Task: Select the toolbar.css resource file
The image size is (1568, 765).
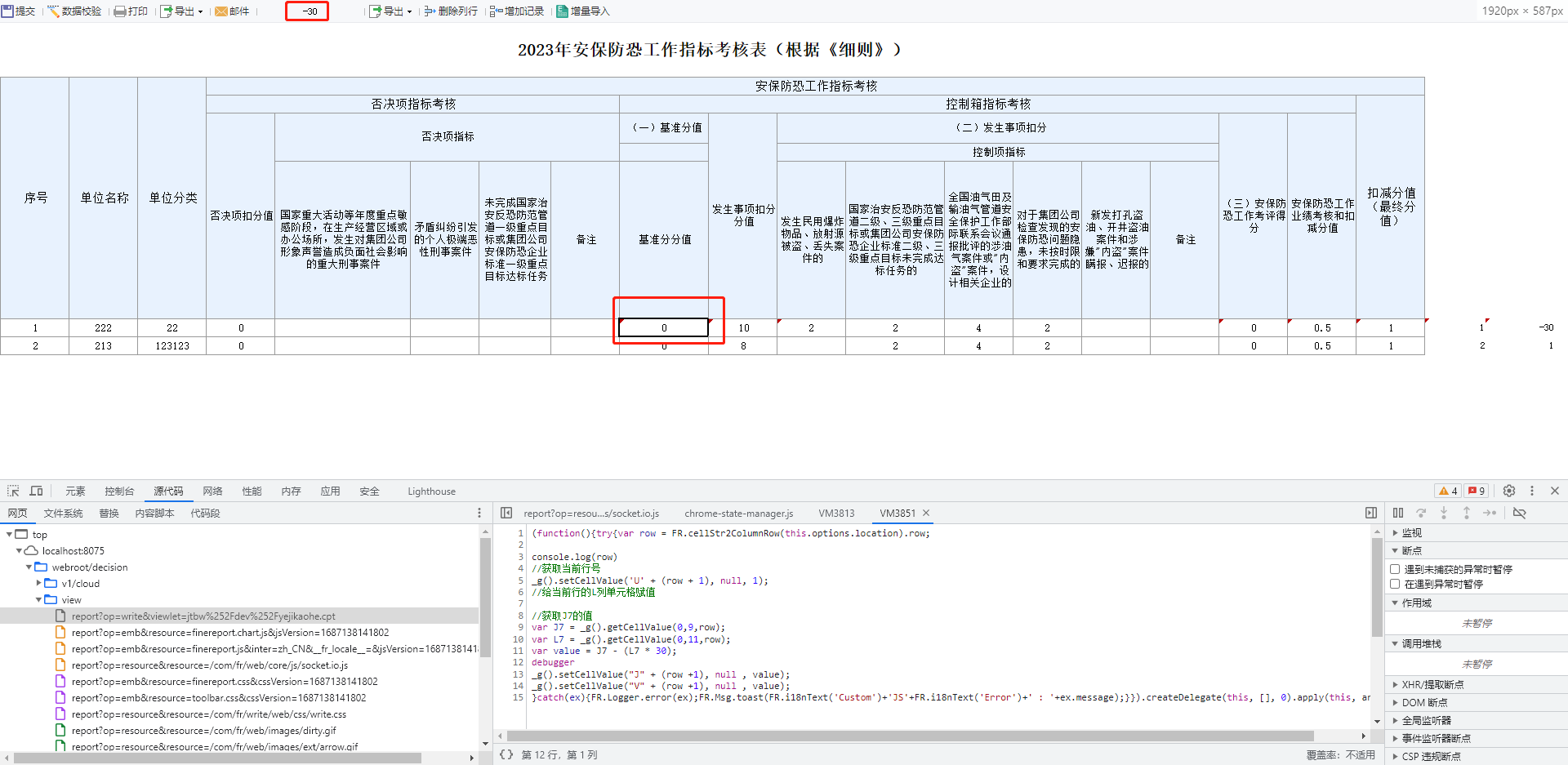Action: 218,697
